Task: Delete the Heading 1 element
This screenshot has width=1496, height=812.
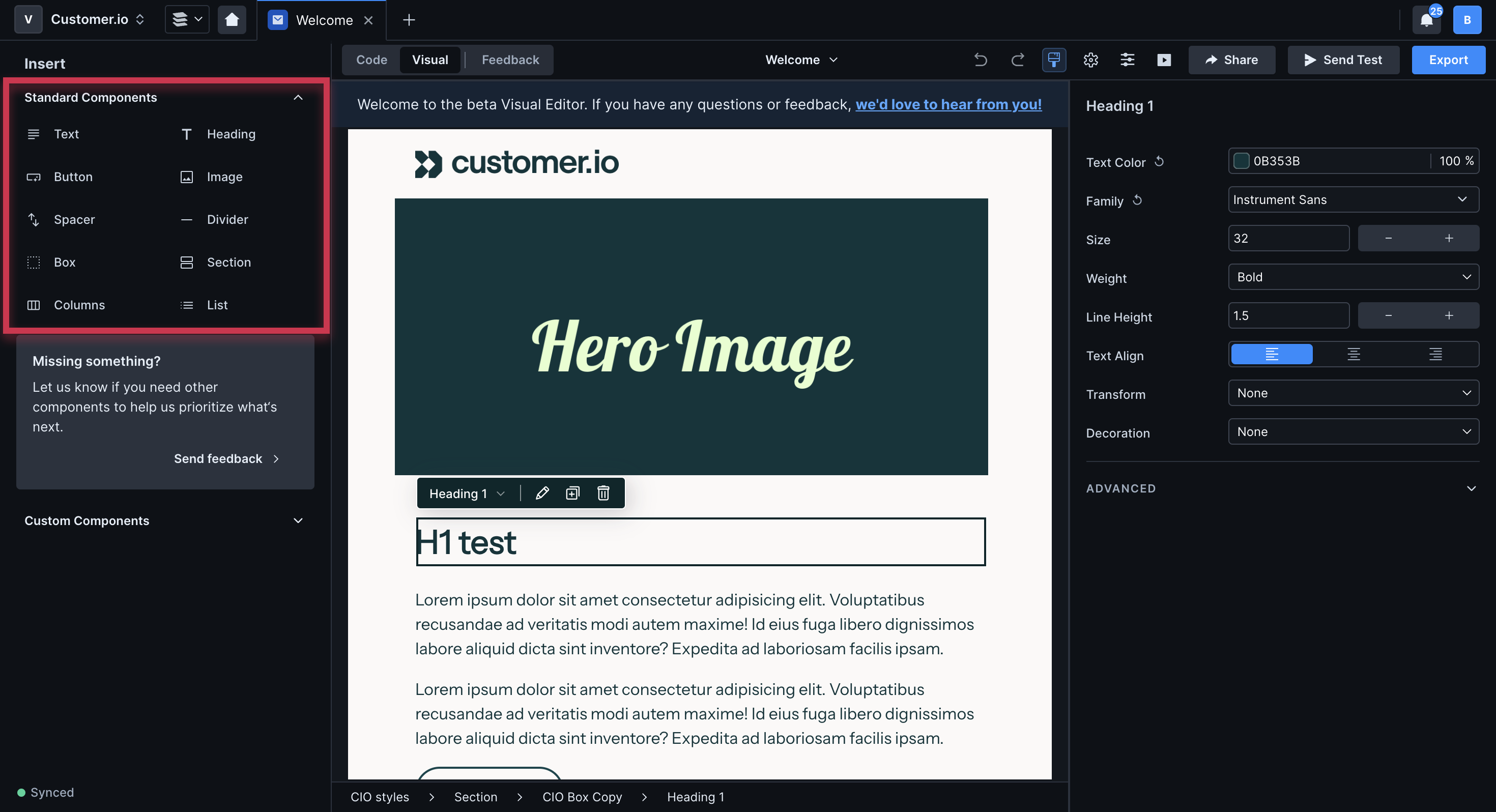Action: (x=603, y=494)
